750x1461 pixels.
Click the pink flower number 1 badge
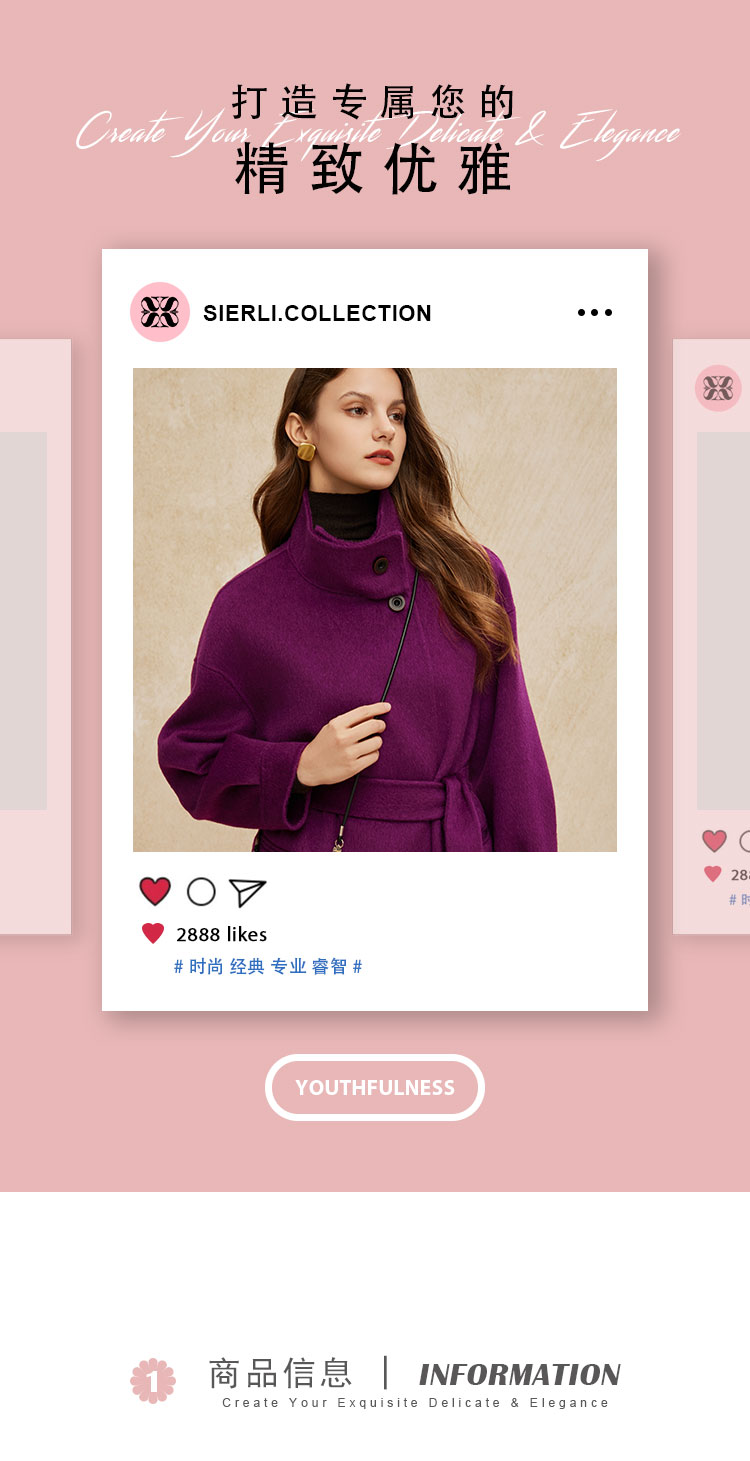pos(153,1380)
